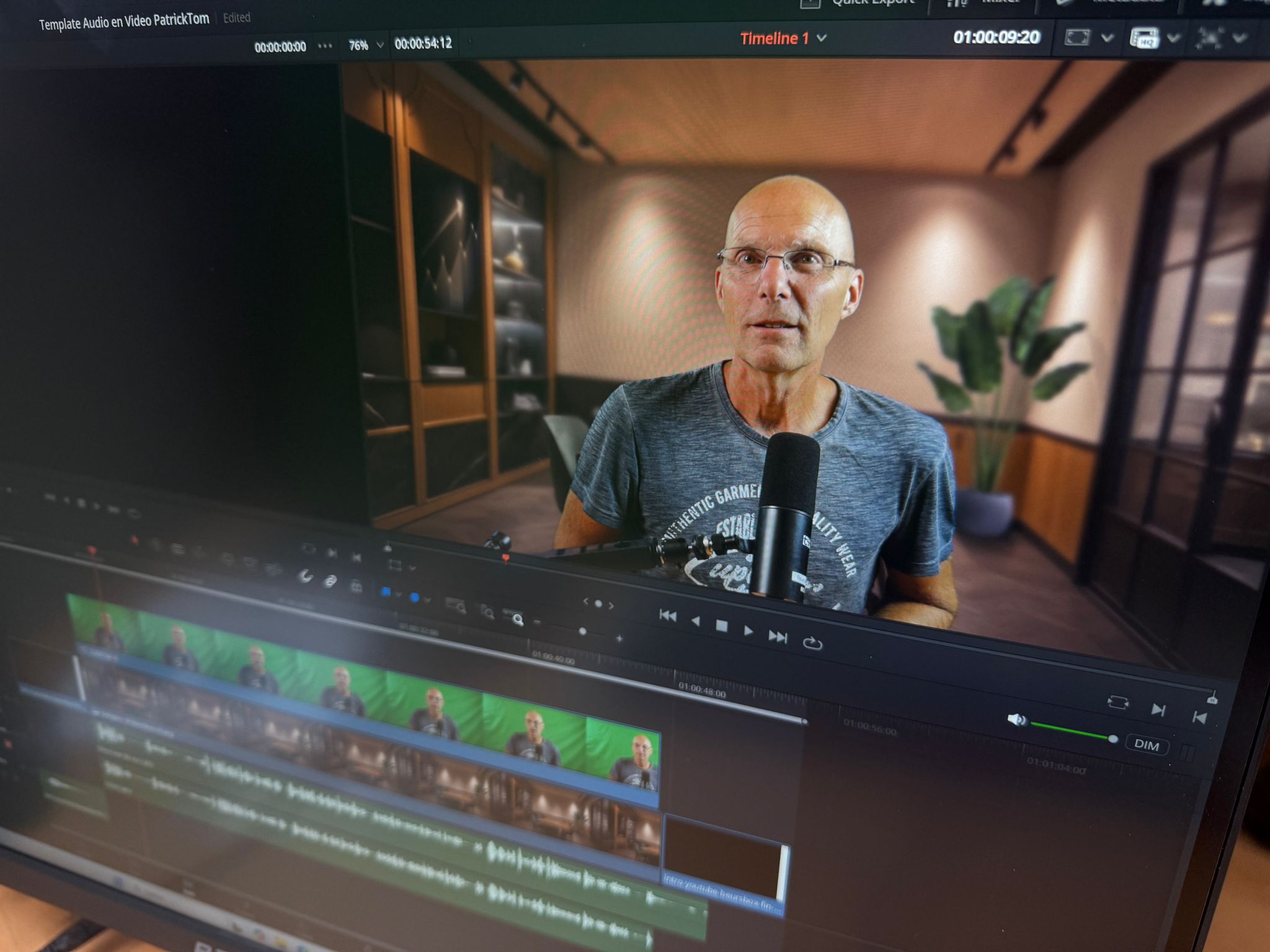
Task: Click the keyframe dot between the arrows
Action: click(598, 603)
